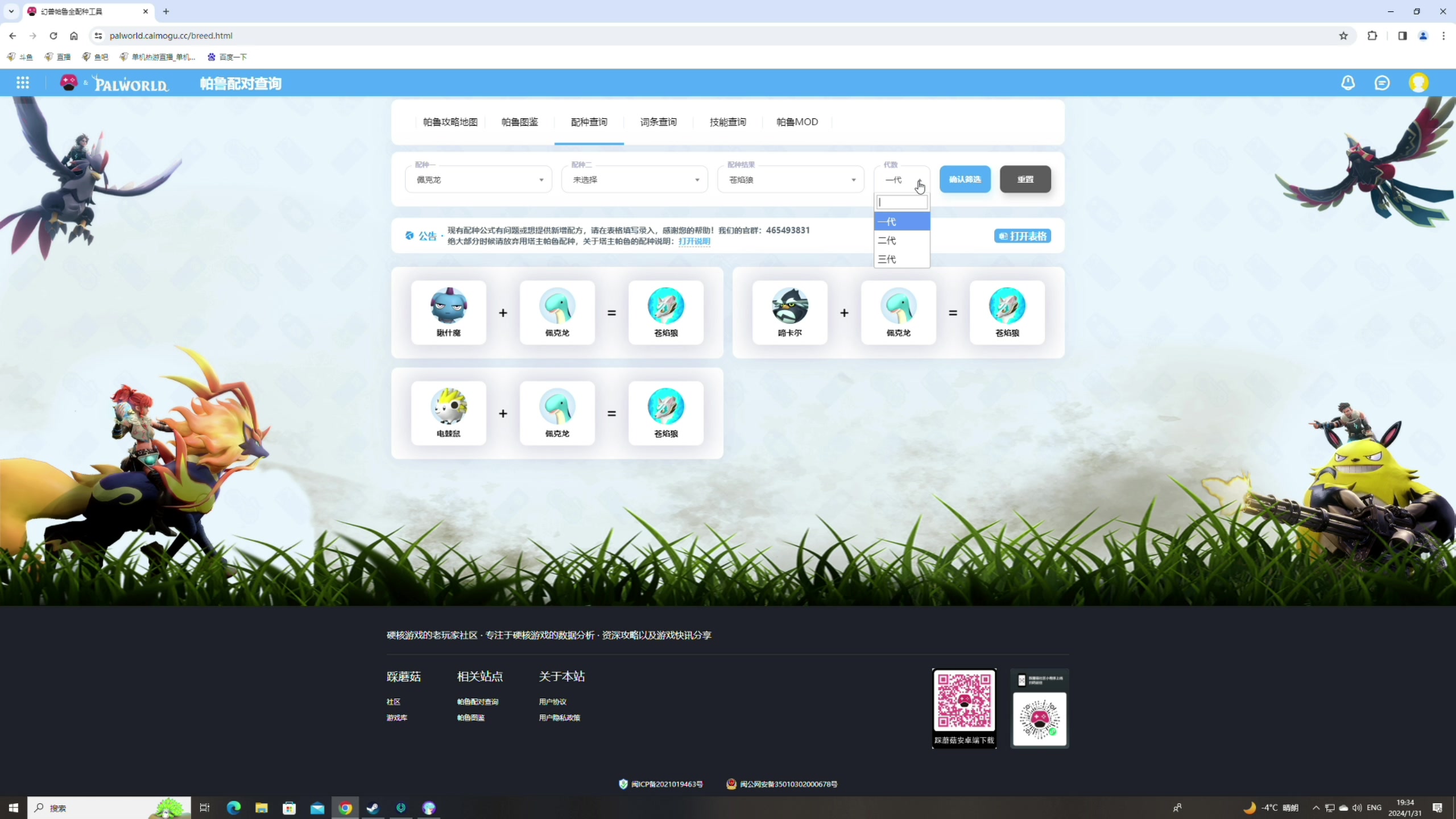The width and height of the screenshot is (1456, 819).
Task: Click the browser home icon
Action: [74, 36]
